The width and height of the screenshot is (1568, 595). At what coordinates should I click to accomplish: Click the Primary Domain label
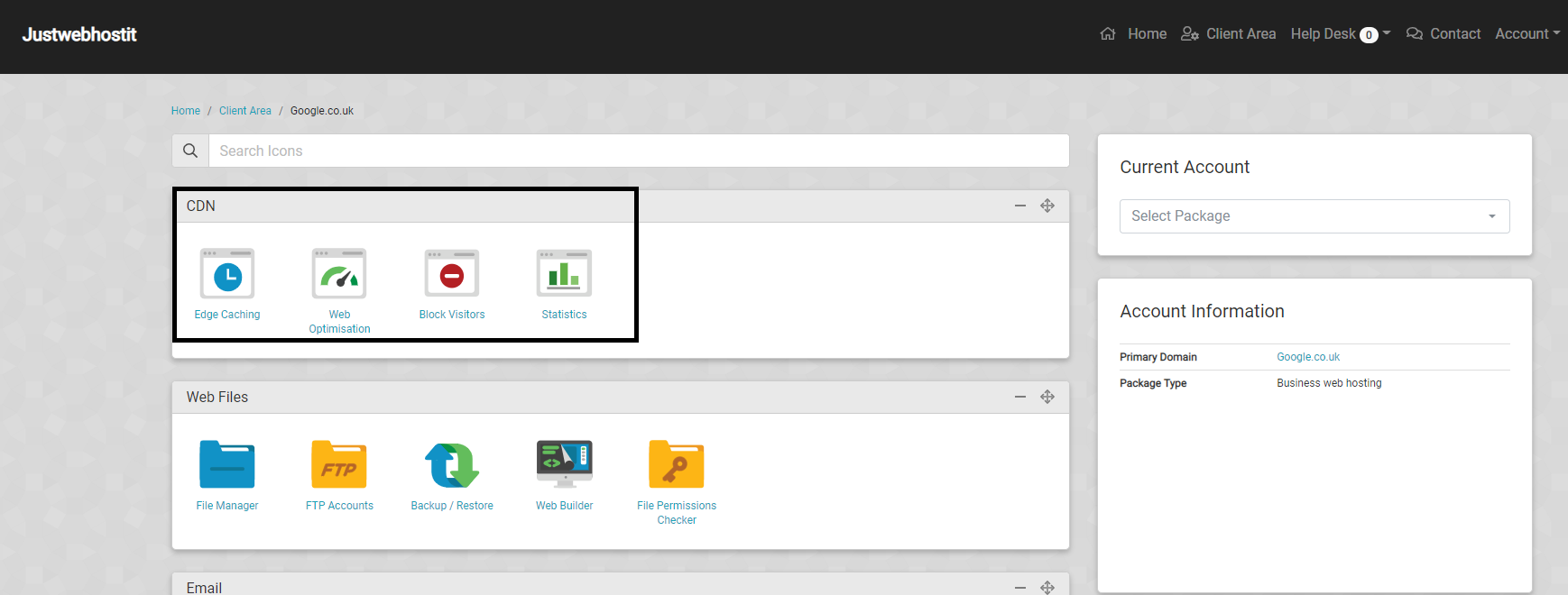pyautogui.click(x=1158, y=357)
